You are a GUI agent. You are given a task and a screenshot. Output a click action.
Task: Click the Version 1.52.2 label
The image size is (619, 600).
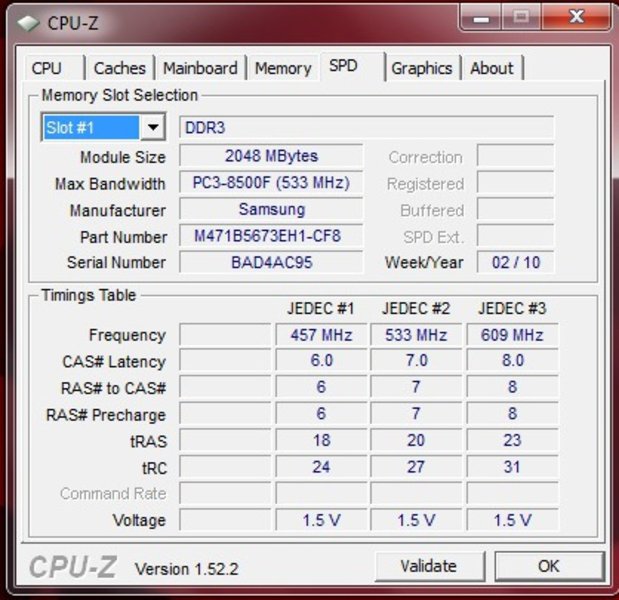[187, 569]
